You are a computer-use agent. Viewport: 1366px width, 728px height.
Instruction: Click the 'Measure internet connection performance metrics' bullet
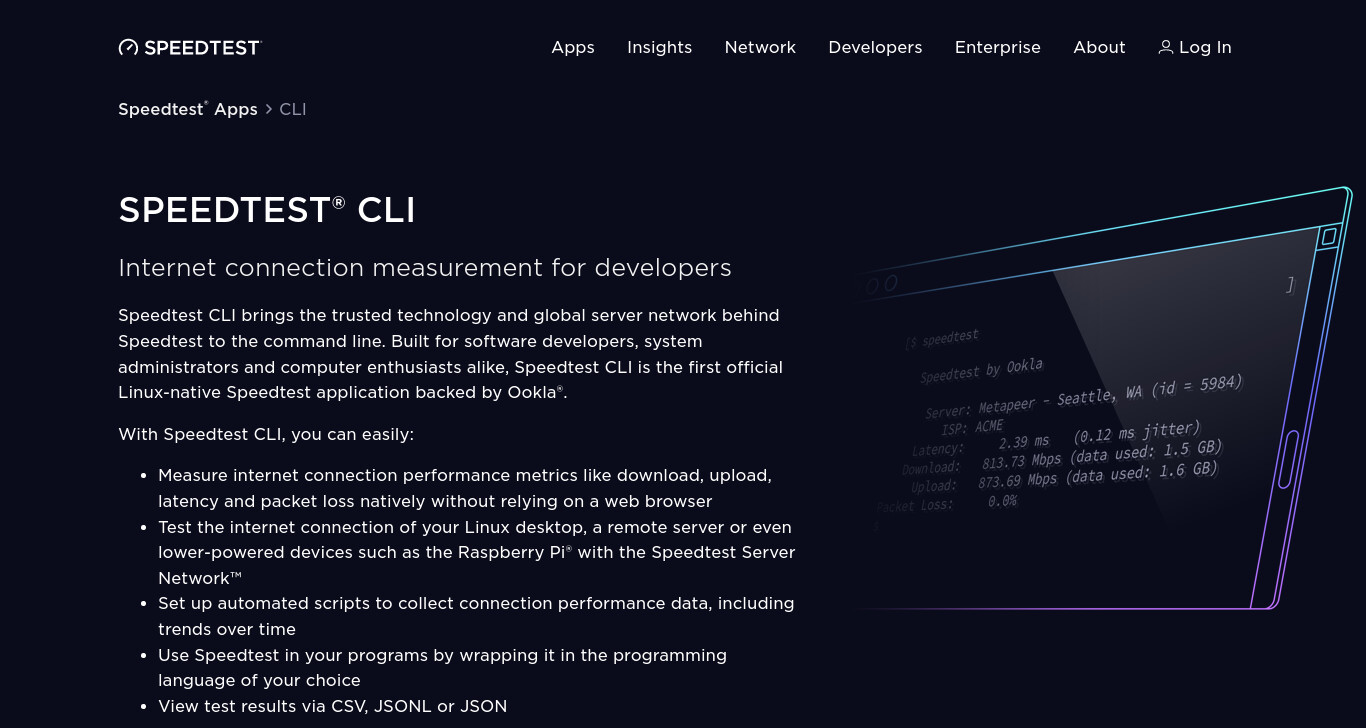(x=465, y=488)
